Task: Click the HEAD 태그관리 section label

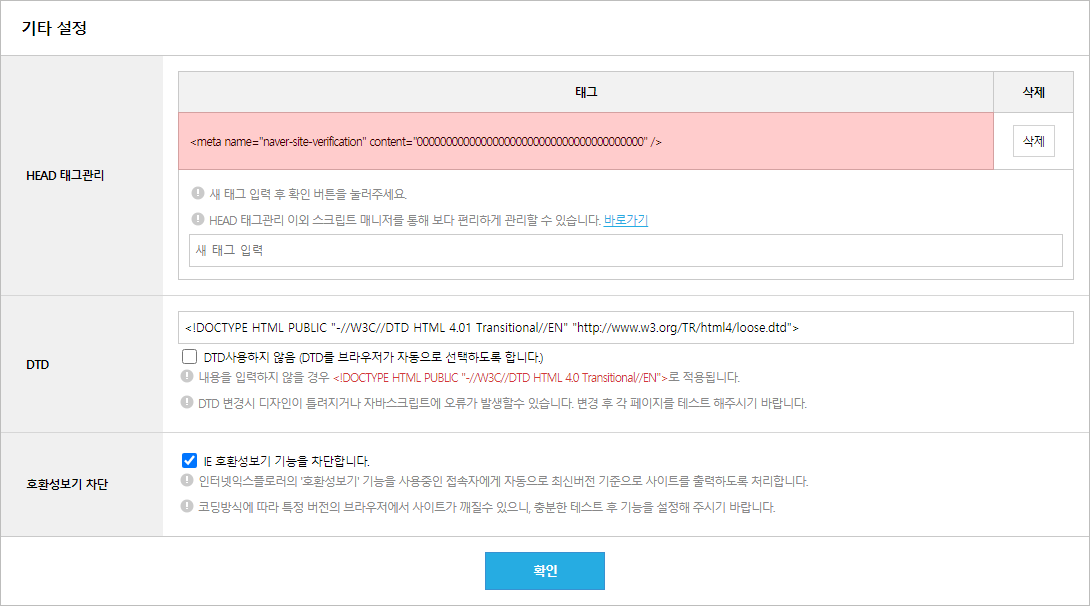Action: pyautogui.click(x=65, y=175)
